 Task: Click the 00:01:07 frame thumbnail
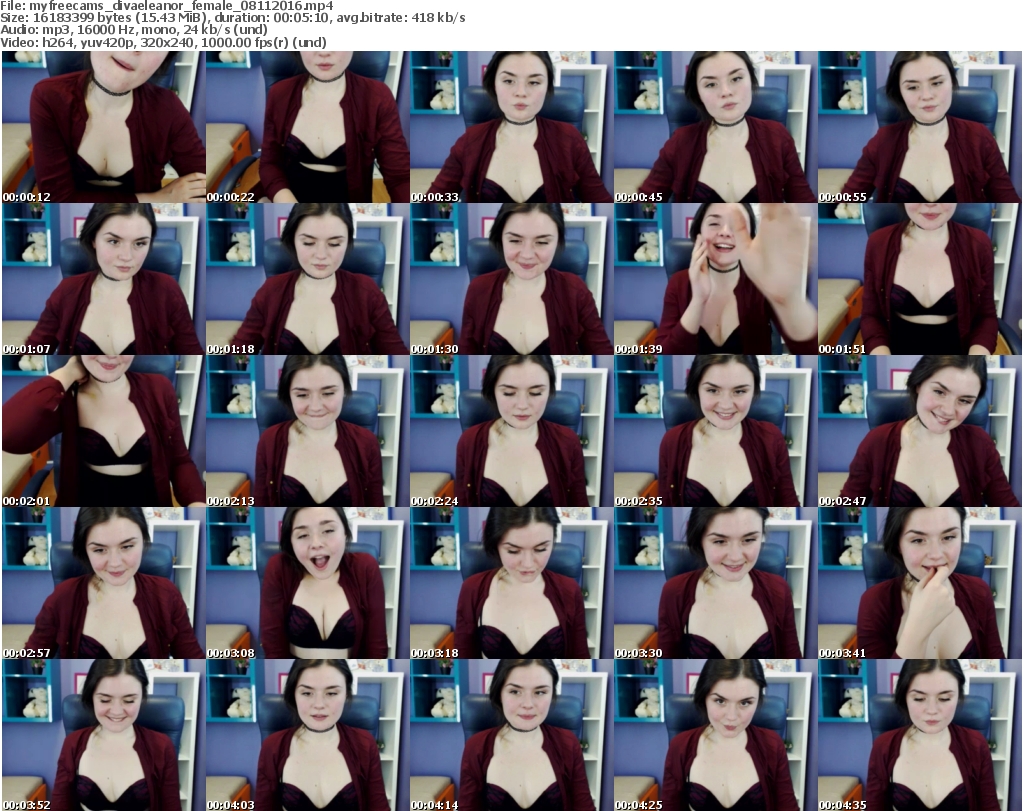tap(103, 279)
